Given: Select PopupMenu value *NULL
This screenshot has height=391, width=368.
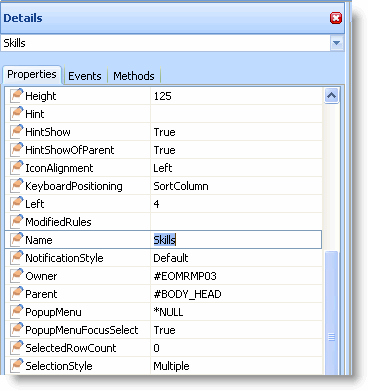Looking at the screenshot, I should click(168, 312).
